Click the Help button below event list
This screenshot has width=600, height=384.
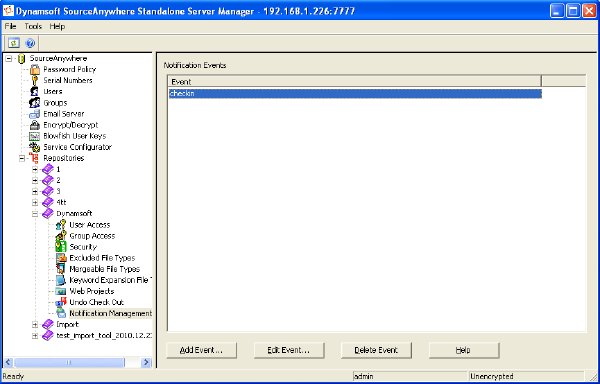464,350
